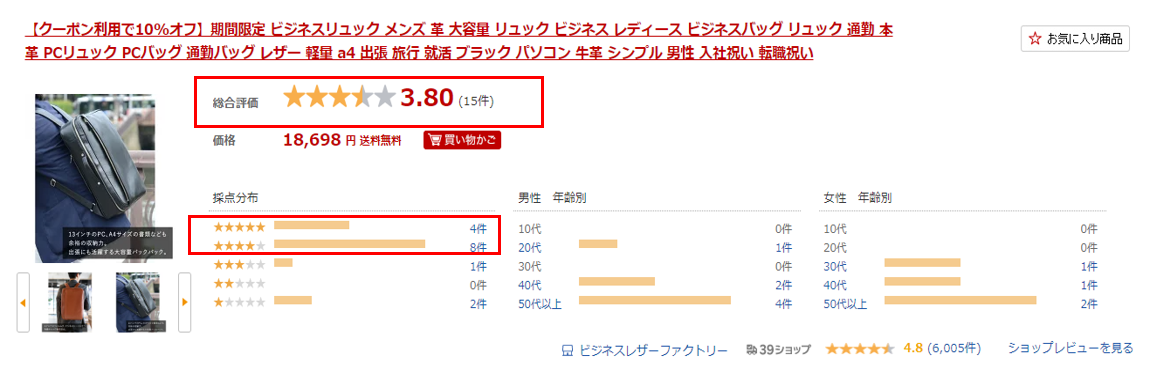Screen dimensions: 1167x373
Task: Show next thumbnails with right arrow
Action: (x=184, y=302)
